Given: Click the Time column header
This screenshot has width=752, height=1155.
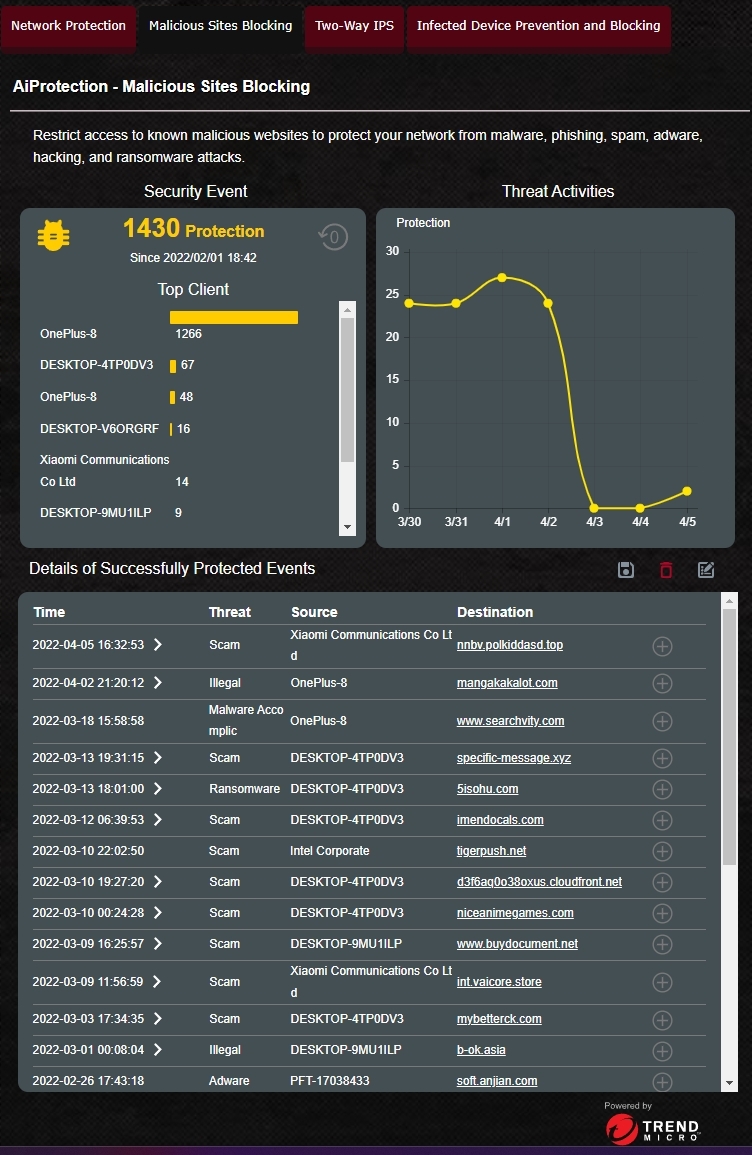Looking at the screenshot, I should [x=49, y=612].
